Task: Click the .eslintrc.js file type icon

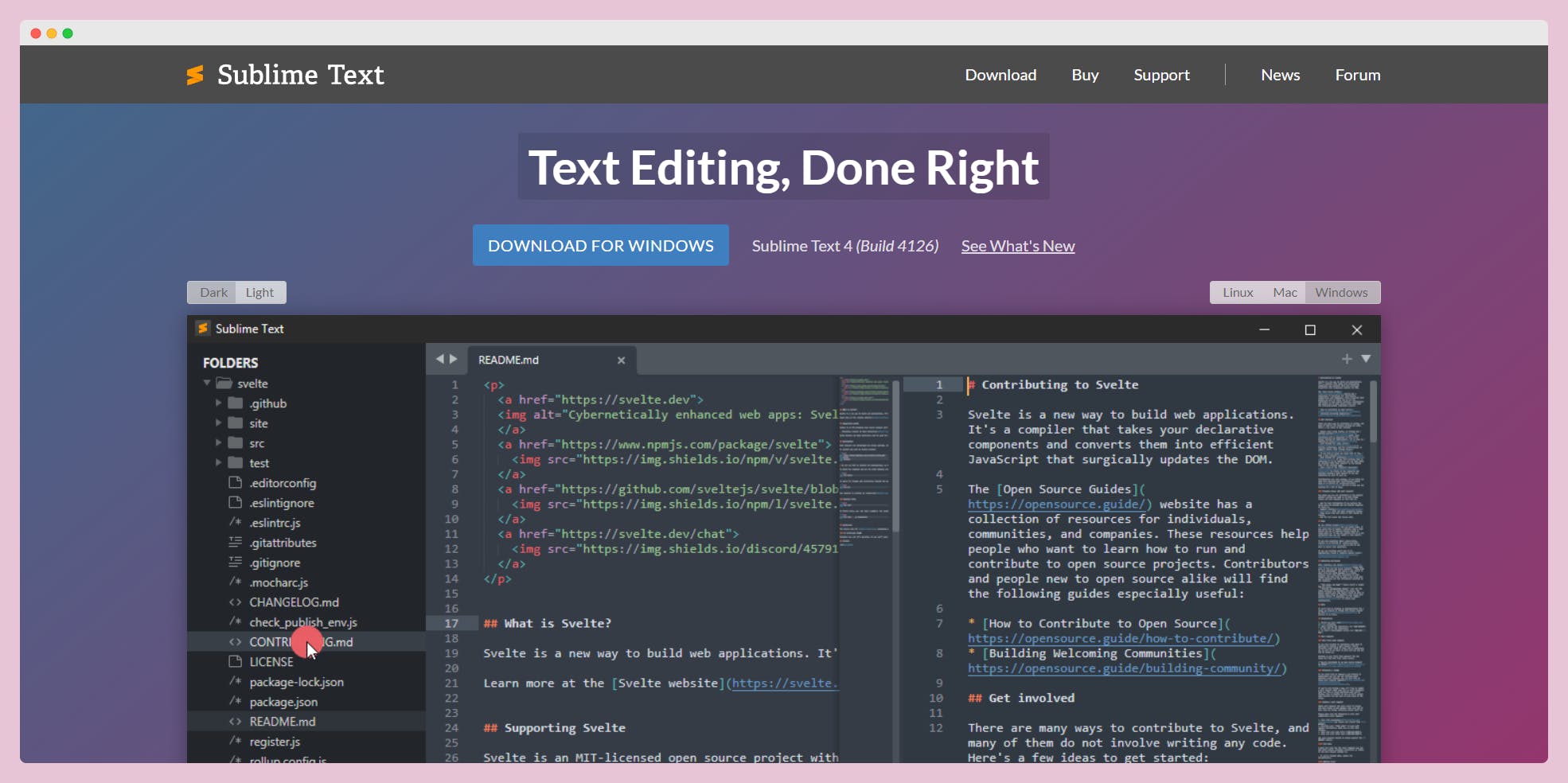Action: (235, 522)
